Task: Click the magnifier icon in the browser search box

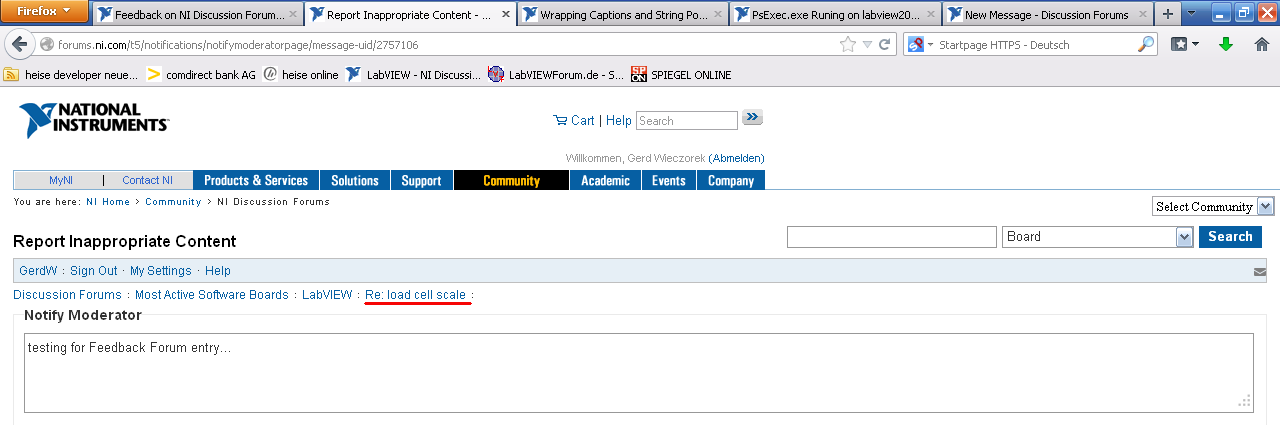Action: 1146,45
